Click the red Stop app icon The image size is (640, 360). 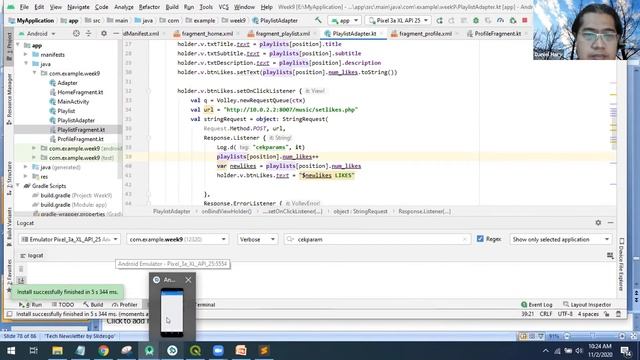(x=525, y=20)
